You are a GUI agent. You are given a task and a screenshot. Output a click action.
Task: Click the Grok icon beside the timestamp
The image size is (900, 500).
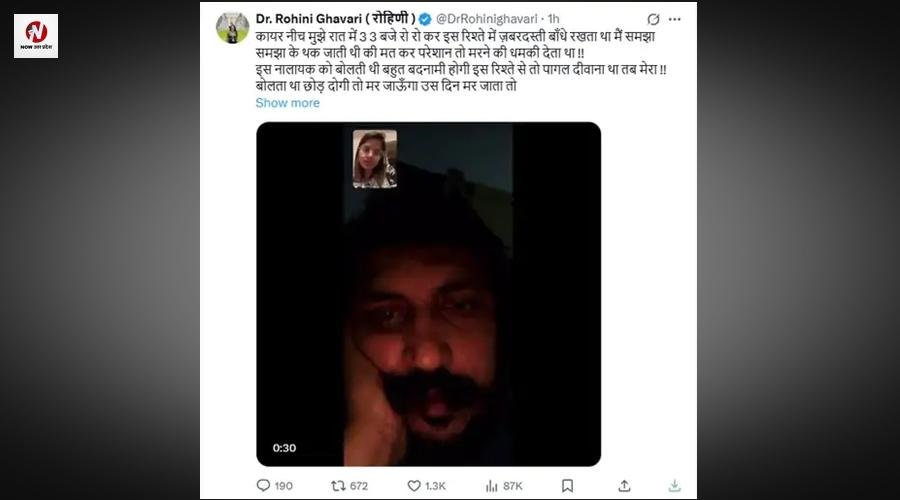653,19
